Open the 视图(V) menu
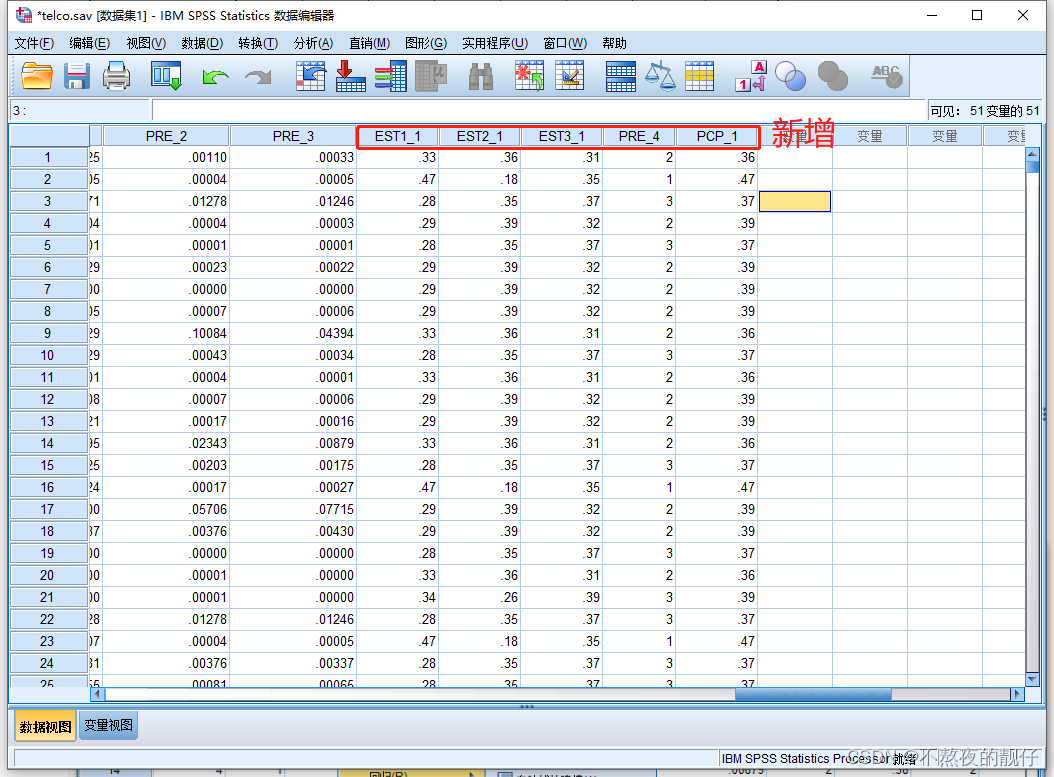This screenshot has height=777, width=1054. point(146,43)
